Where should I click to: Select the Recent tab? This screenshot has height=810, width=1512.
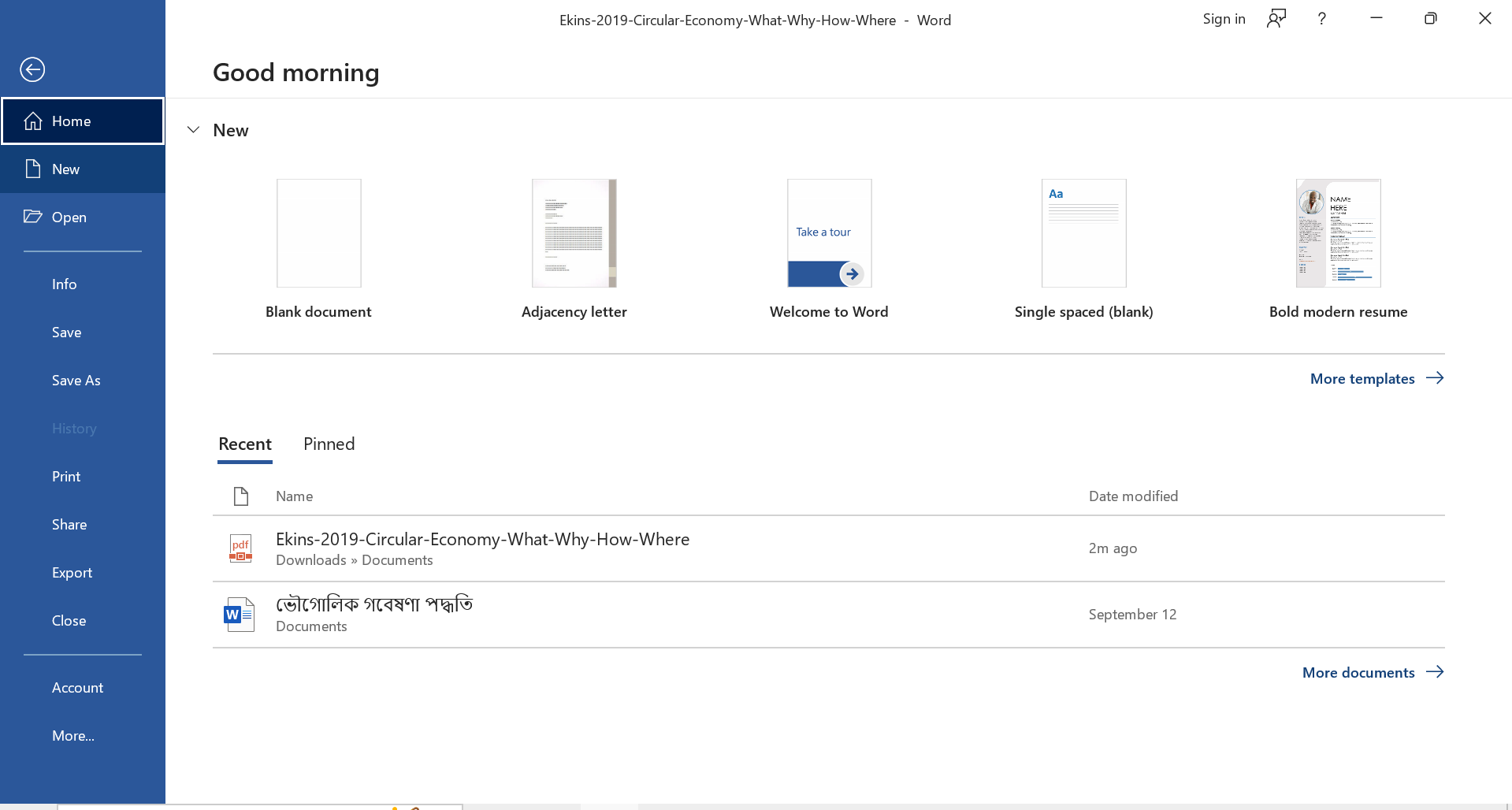(244, 444)
